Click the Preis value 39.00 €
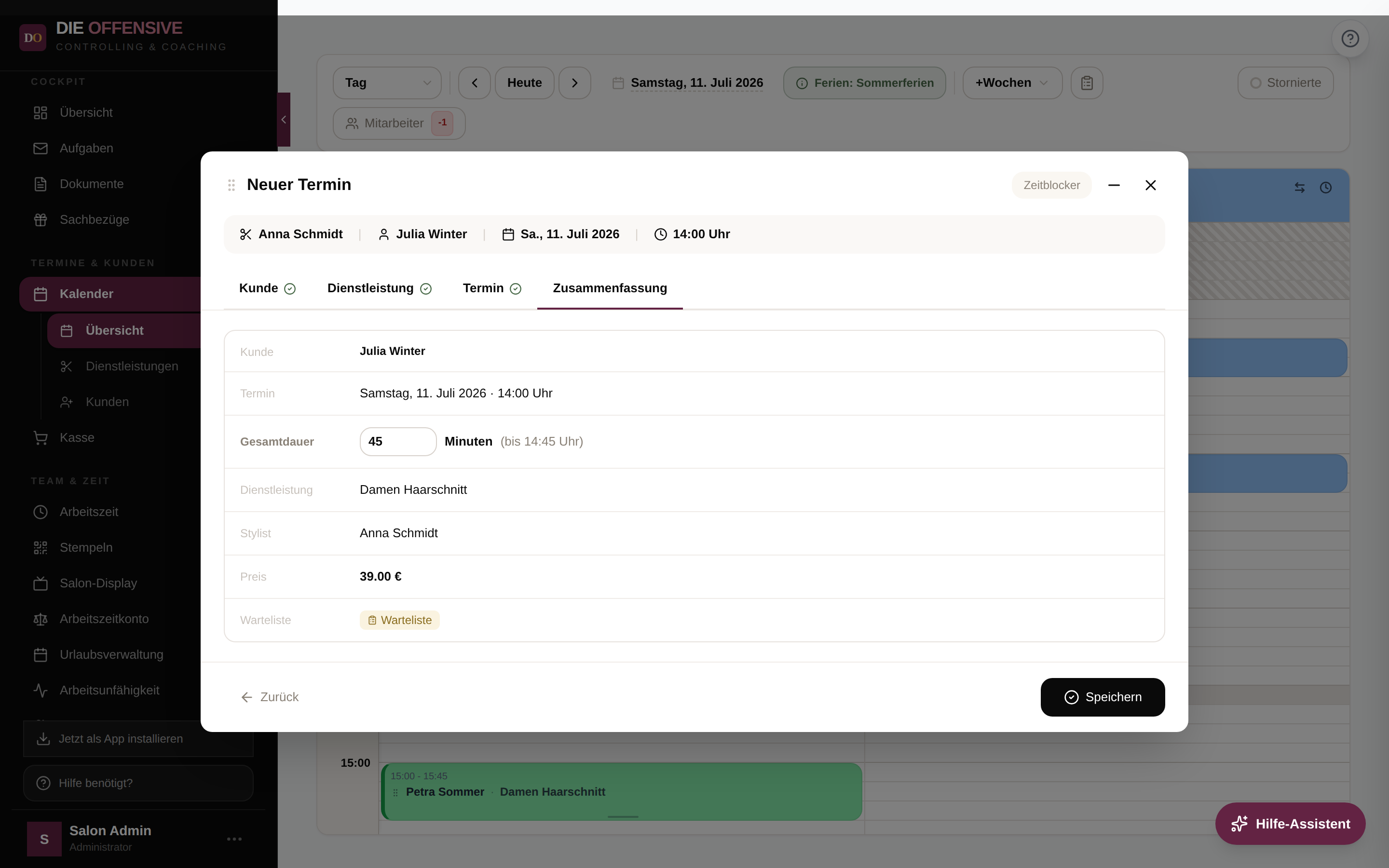The height and width of the screenshot is (868, 1389). click(x=381, y=576)
